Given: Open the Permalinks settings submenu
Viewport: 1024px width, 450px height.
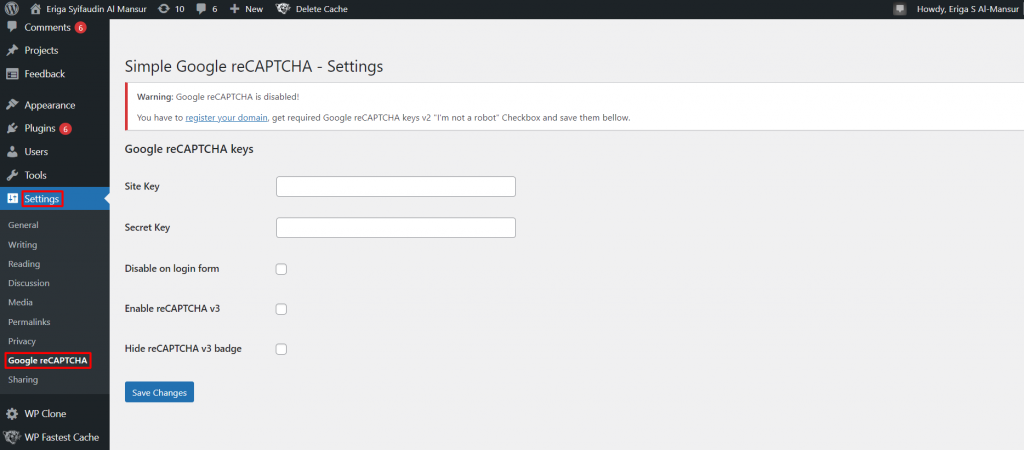Looking at the screenshot, I should click(x=29, y=322).
